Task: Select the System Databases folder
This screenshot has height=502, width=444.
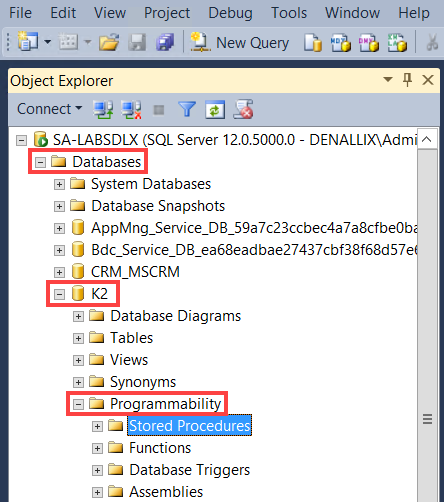Action: click(x=151, y=184)
